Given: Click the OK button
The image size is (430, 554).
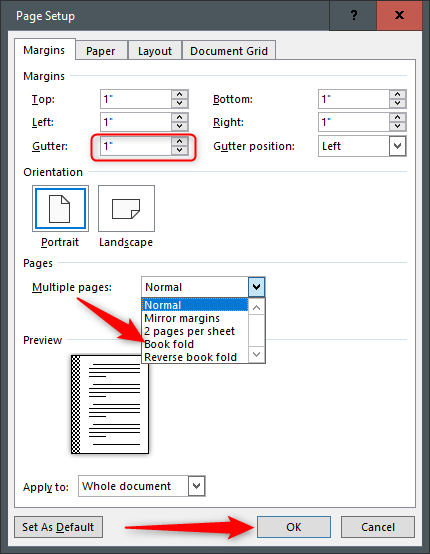Looking at the screenshot, I should pyautogui.click(x=294, y=527).
